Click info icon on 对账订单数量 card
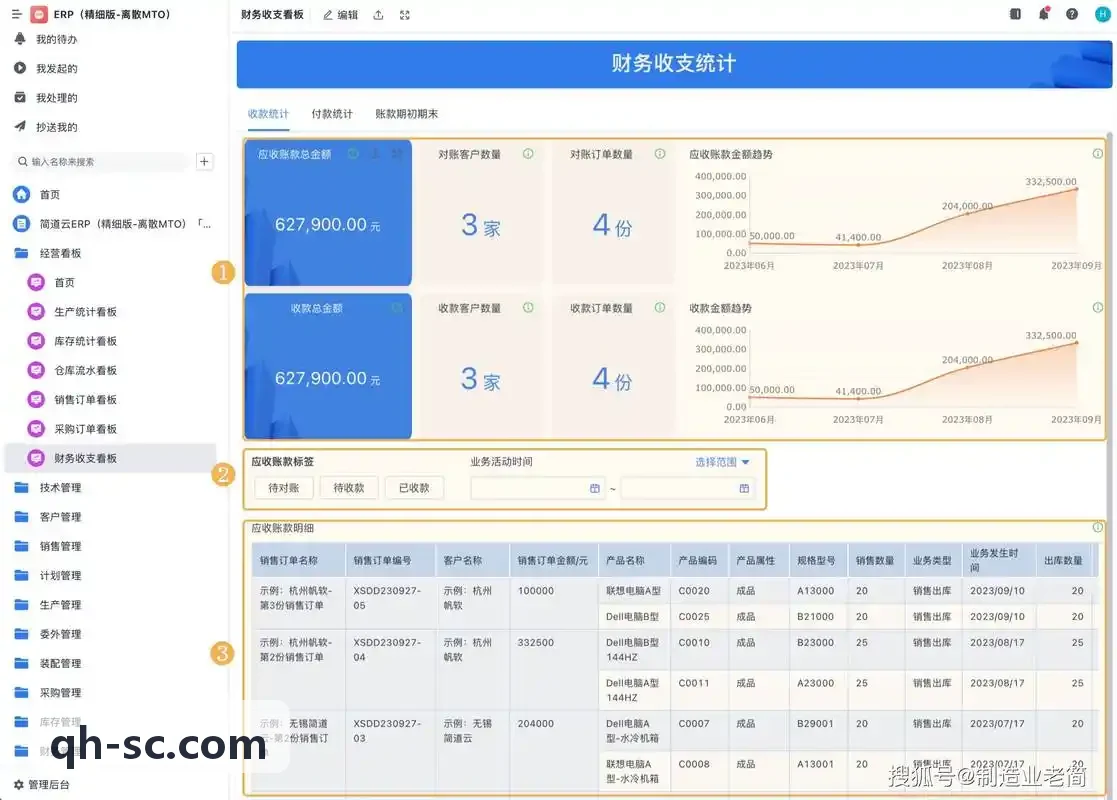 (x=660, y=154)
